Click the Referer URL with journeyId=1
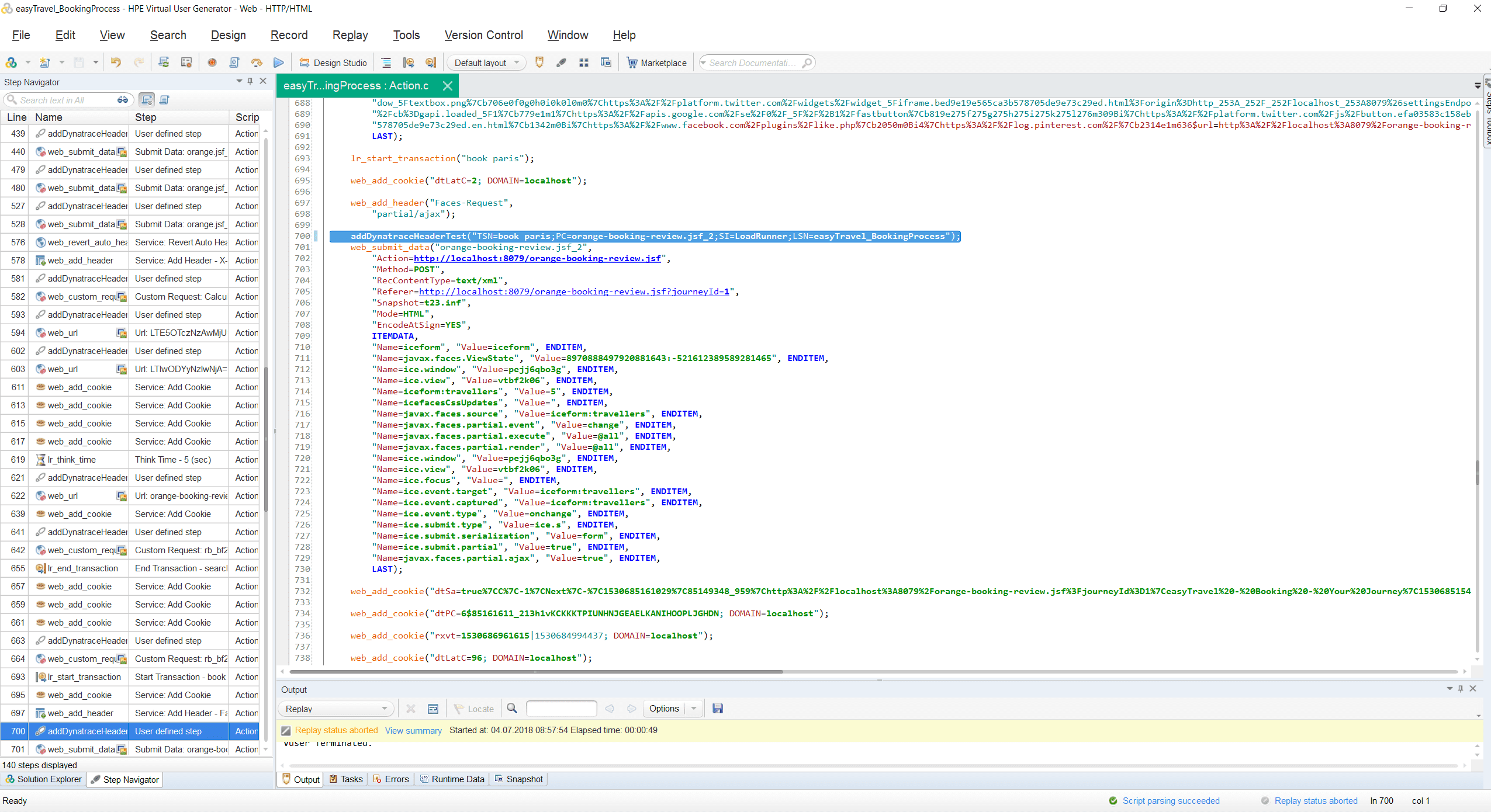 point(574,292)
